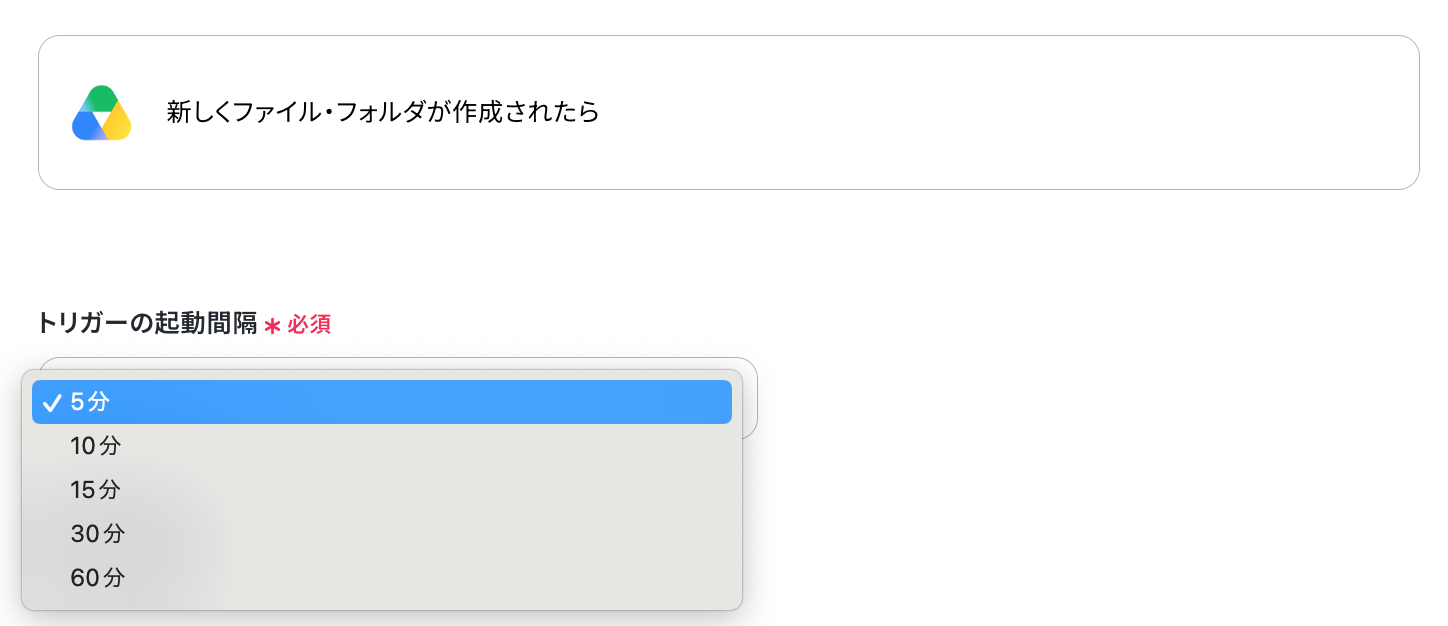Click empty row space right of 15分
Viewport: 1448px width, 626px height.
click(x=430, y=490)
